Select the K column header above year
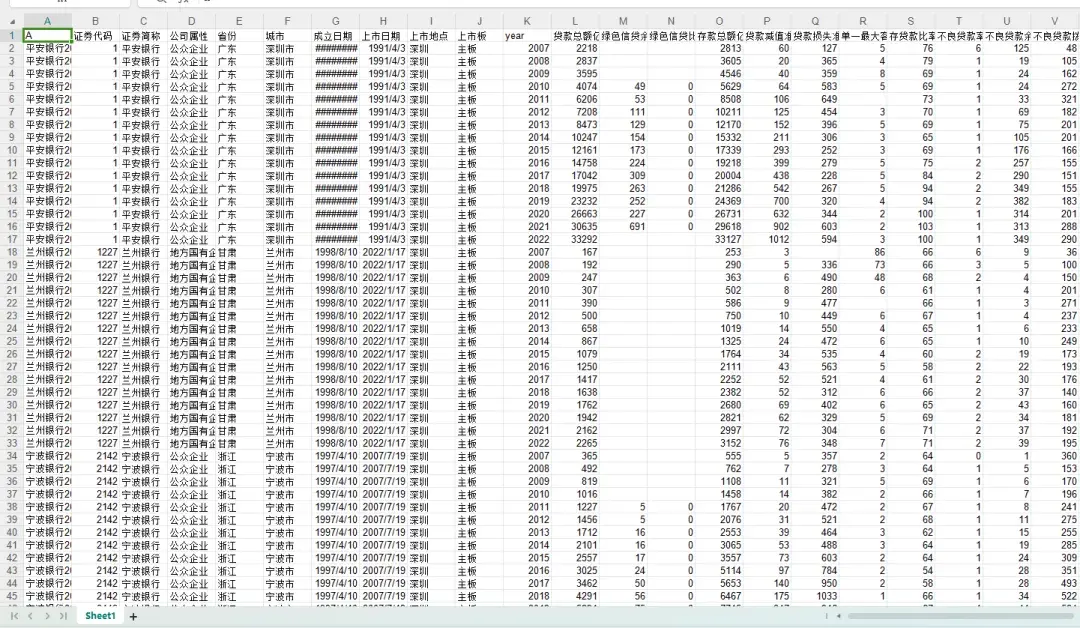The height and width of the screenshot is (628, 1080). click(527, 21)
